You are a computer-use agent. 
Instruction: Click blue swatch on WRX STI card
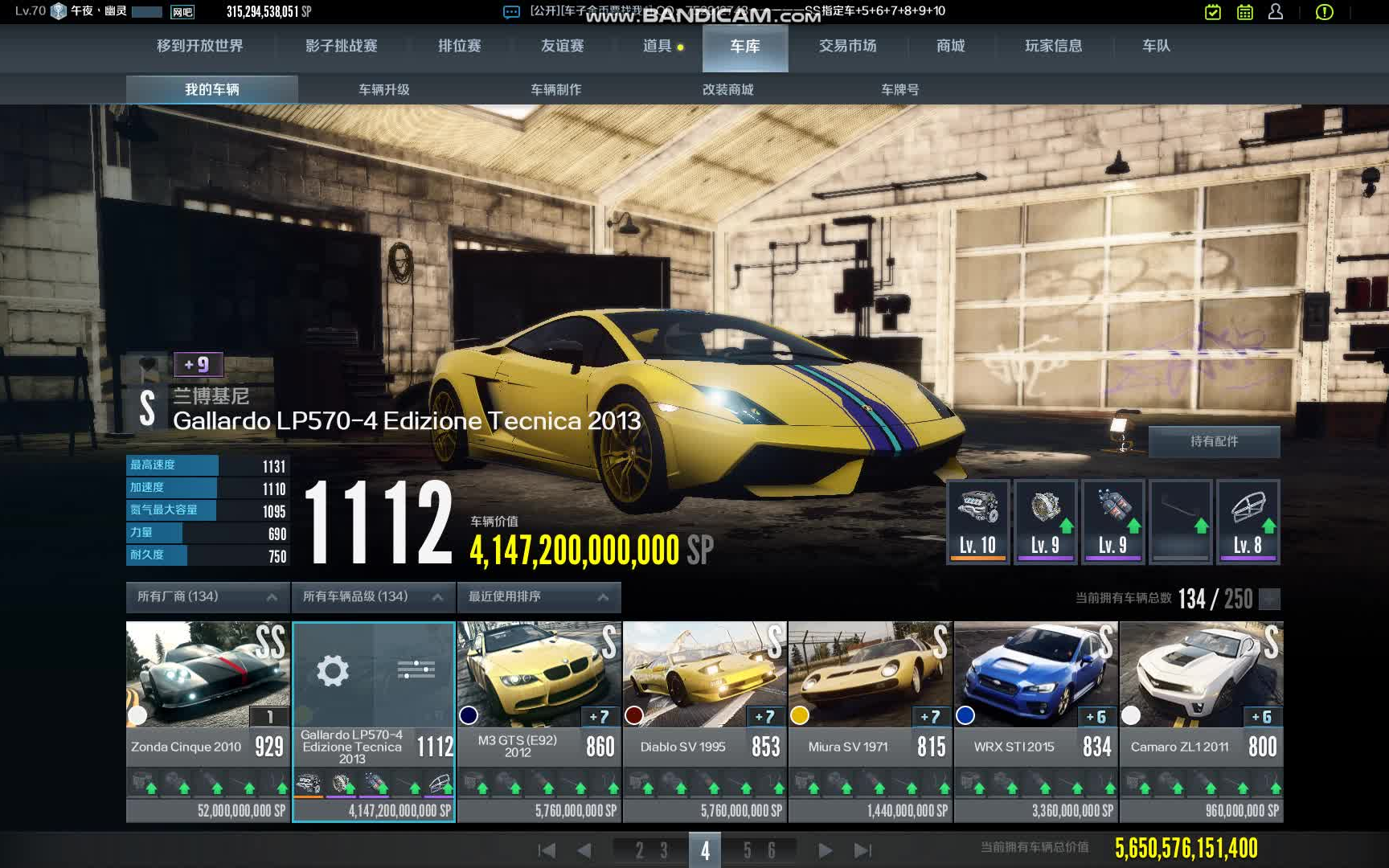965,714
